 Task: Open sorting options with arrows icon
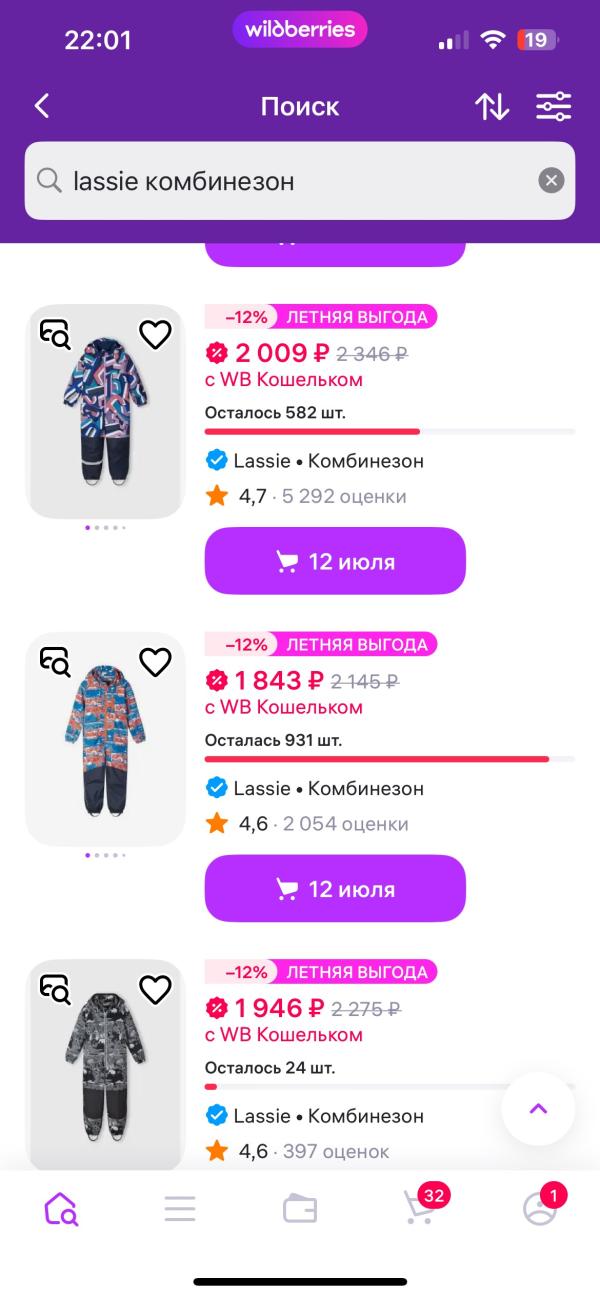coord(491,106)
